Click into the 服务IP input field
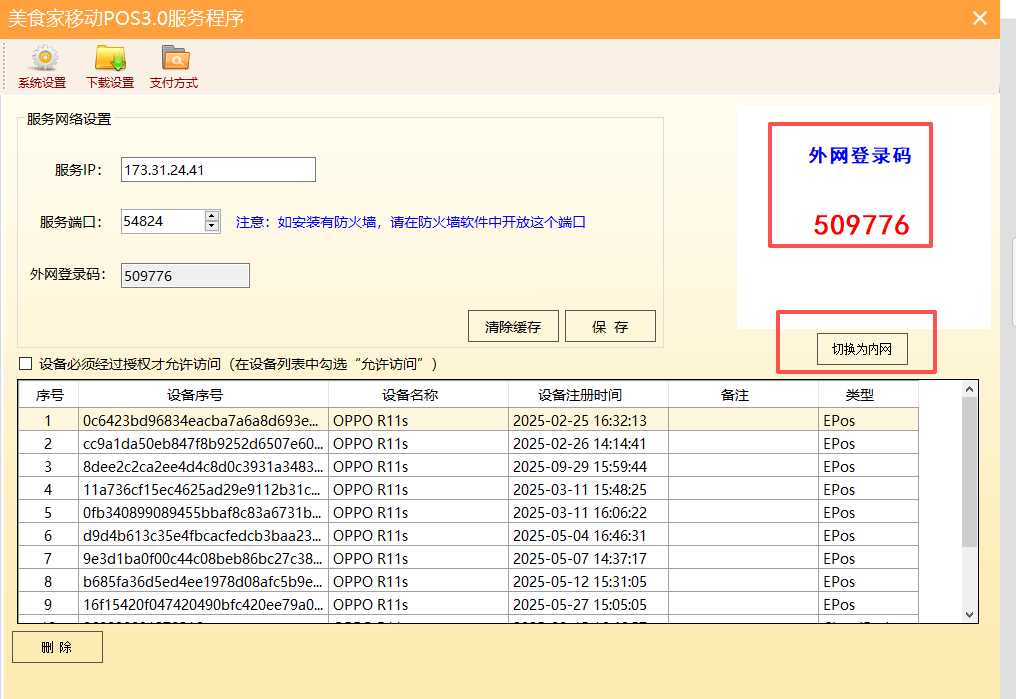This screenshot has width=1016, height=699. click(217, 170)
